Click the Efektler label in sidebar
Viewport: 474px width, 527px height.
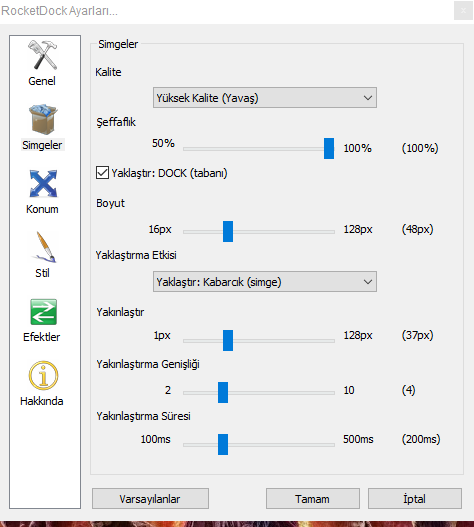pos(42,337)
